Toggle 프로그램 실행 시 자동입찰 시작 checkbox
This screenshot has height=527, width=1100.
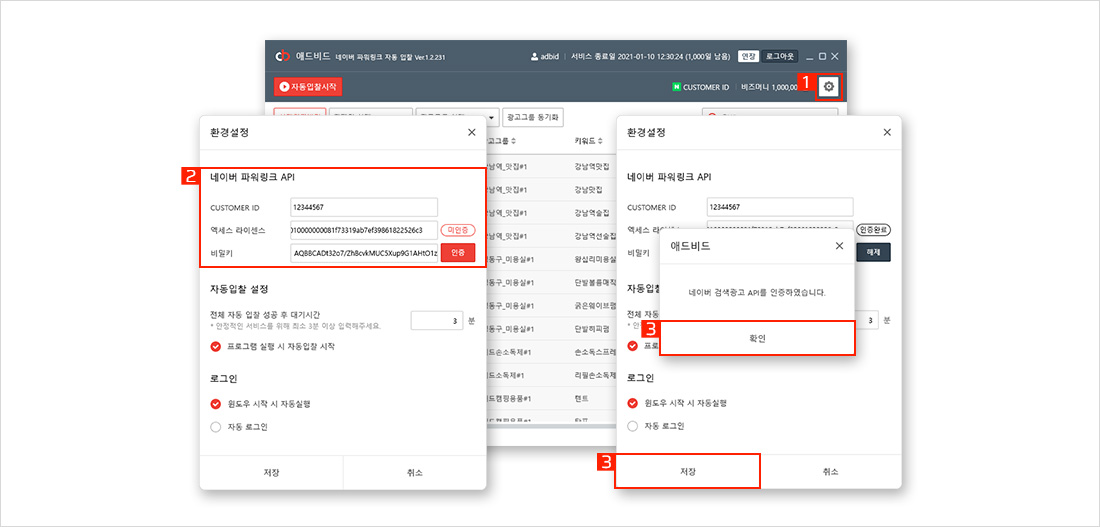[x=215, y=346]
